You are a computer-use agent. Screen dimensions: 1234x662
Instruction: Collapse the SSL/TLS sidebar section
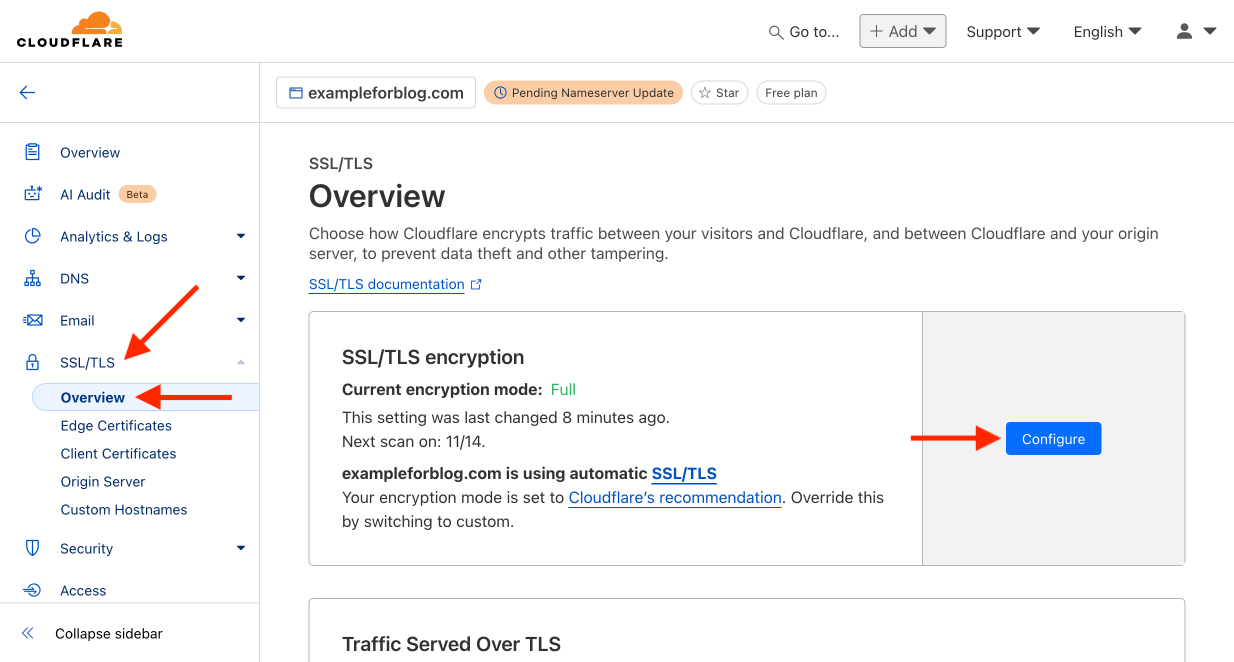(x=240, y=362)
